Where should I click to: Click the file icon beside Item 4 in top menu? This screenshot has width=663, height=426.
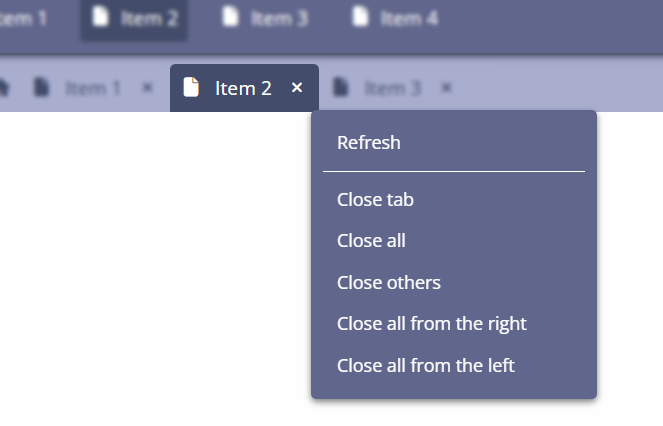360,17
